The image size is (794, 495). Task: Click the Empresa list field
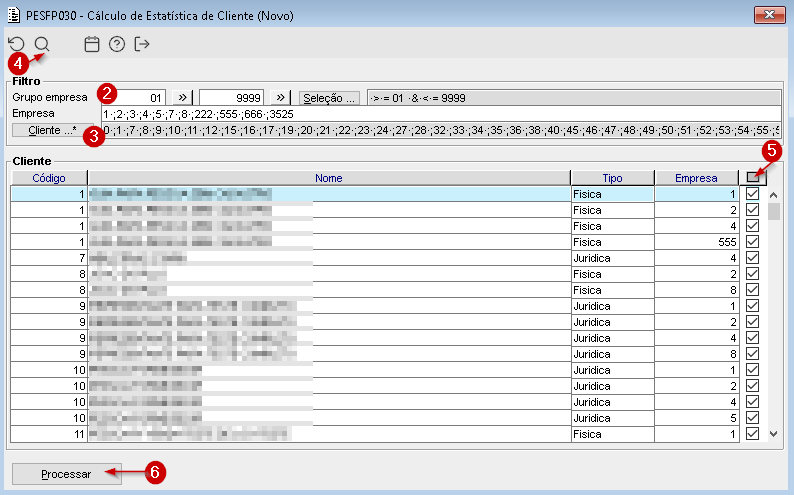click(x=441, y=114)
